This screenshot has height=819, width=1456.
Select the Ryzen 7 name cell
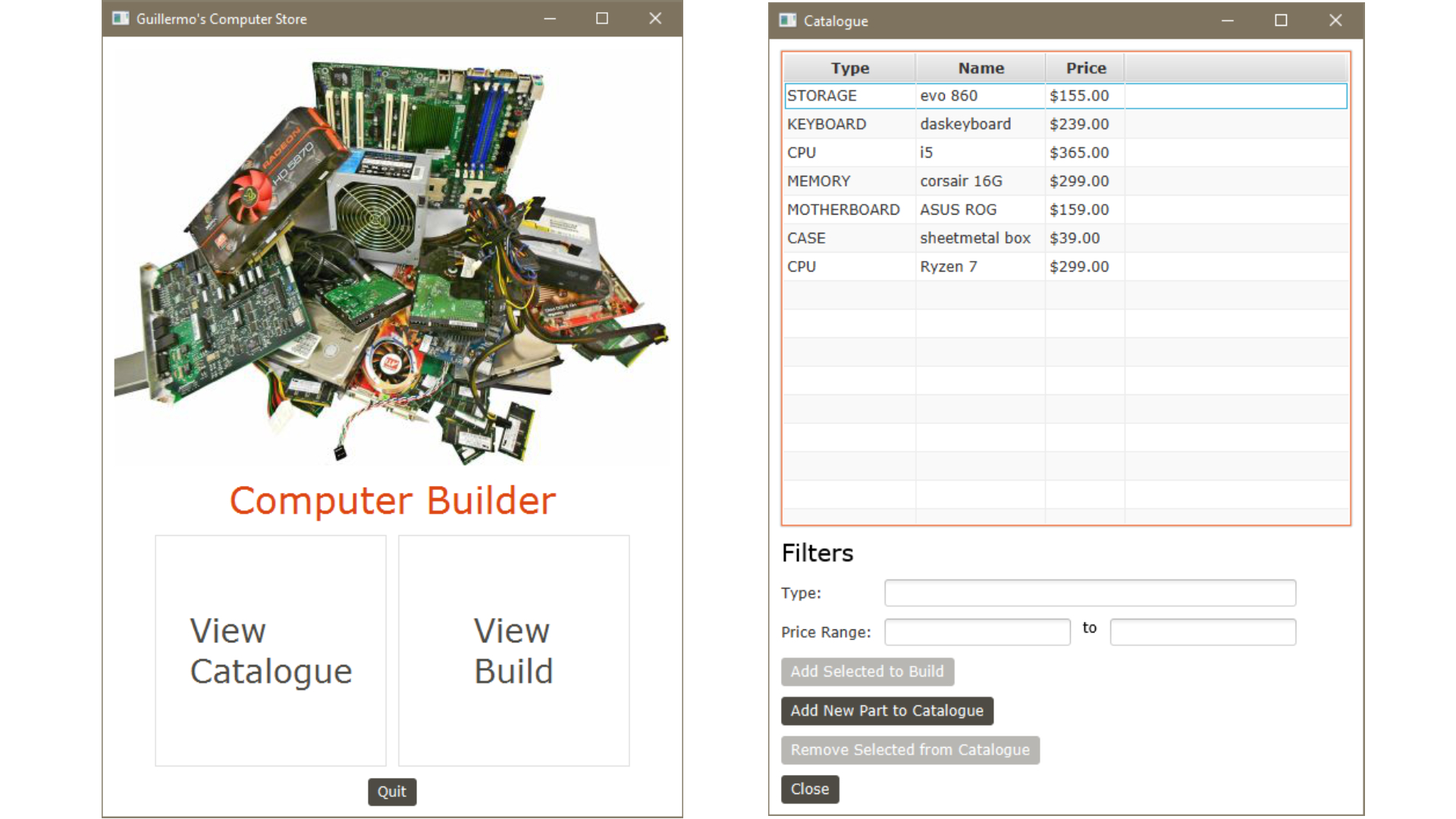coord(981,267)
